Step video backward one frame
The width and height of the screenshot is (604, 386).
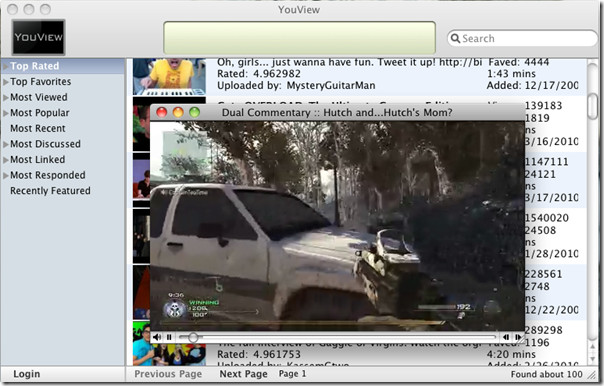point(506,337)
